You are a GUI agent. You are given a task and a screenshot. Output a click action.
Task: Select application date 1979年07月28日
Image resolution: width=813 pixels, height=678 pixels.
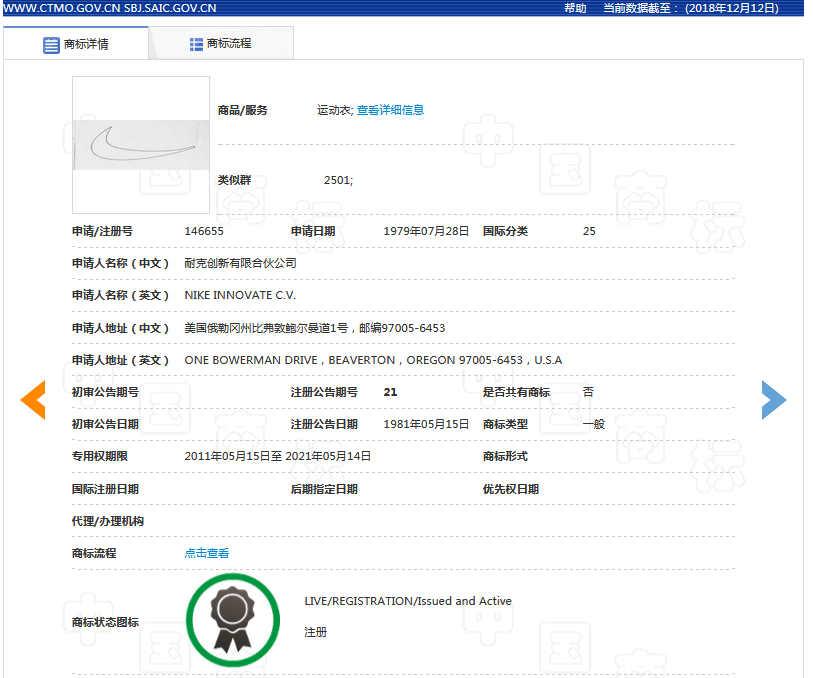point(426,231)
